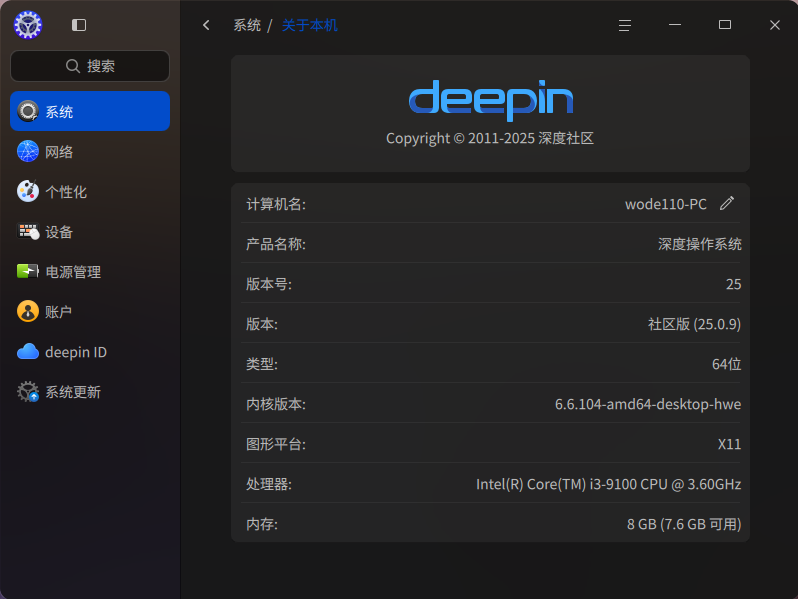This screenshot has height=599, width=798.
Task: Click the 类型 label
Action: point(262,364)
